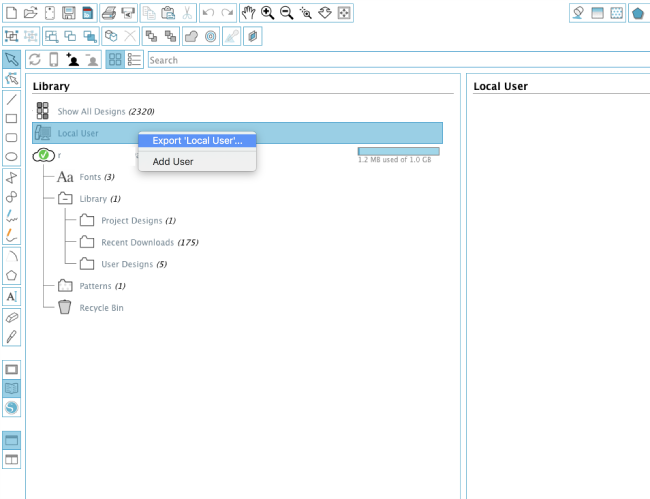650x499 pixels.
Task: Sync the library with refresh icon
Action: [x=35, y=60]
